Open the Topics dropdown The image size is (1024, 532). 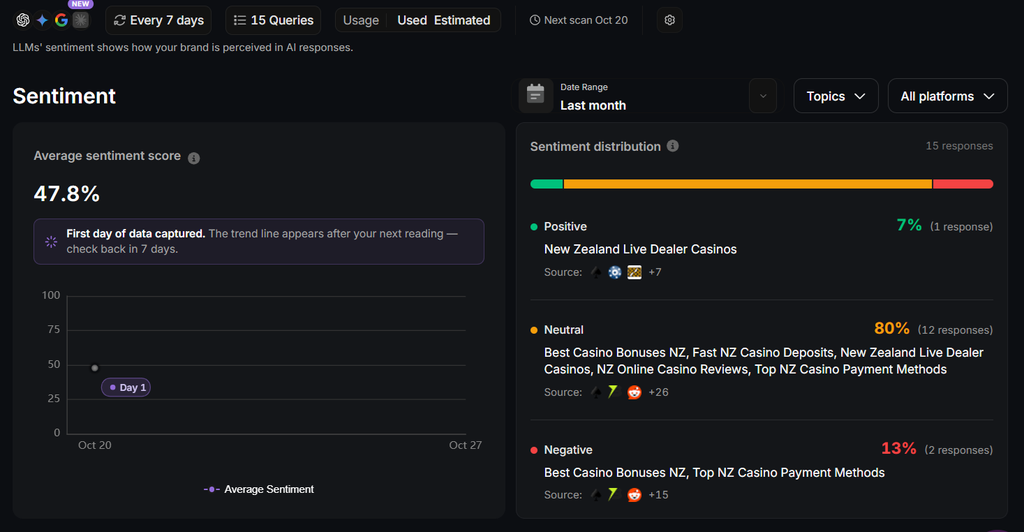tap(836, 96)
